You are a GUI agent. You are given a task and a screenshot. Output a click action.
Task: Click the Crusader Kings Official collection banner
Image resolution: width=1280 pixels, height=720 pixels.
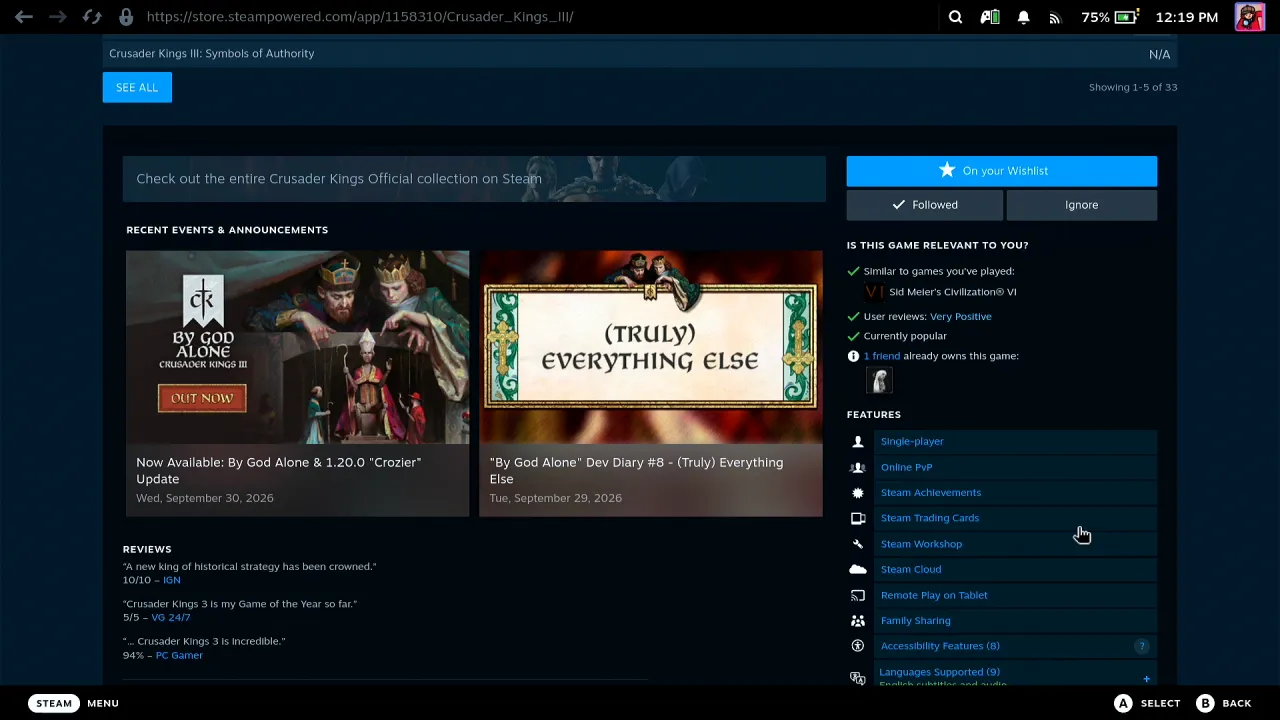tap(474, 178)
